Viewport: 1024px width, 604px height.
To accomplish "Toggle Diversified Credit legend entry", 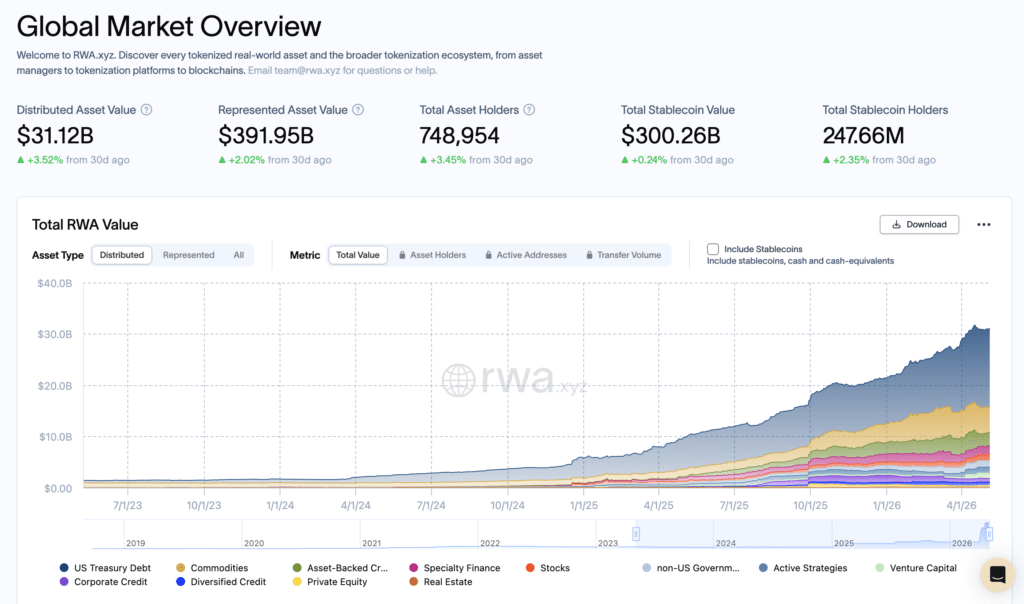I will pos(221,582).
